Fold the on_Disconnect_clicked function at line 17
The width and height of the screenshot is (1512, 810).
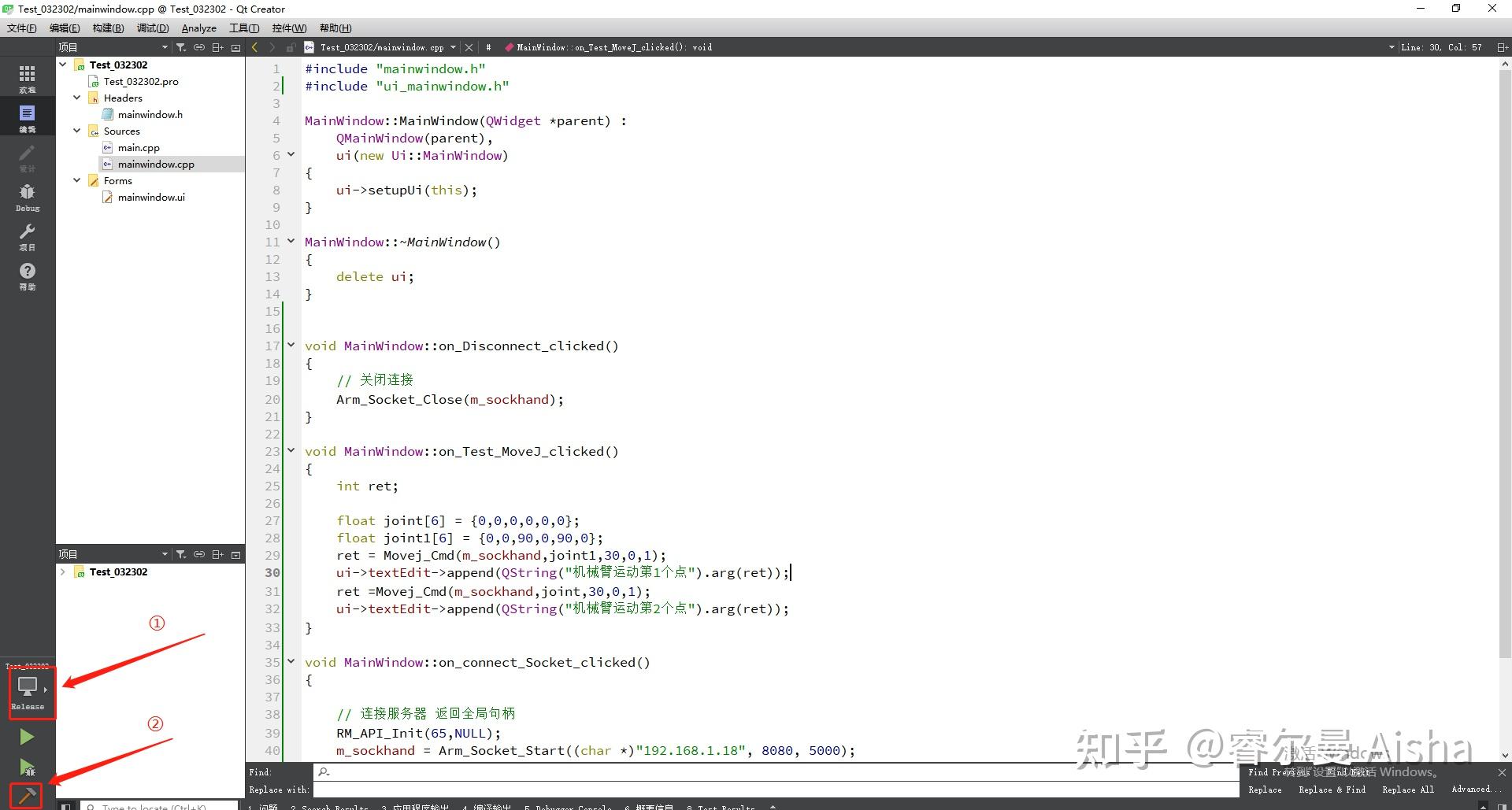click(x=291, y=345)
